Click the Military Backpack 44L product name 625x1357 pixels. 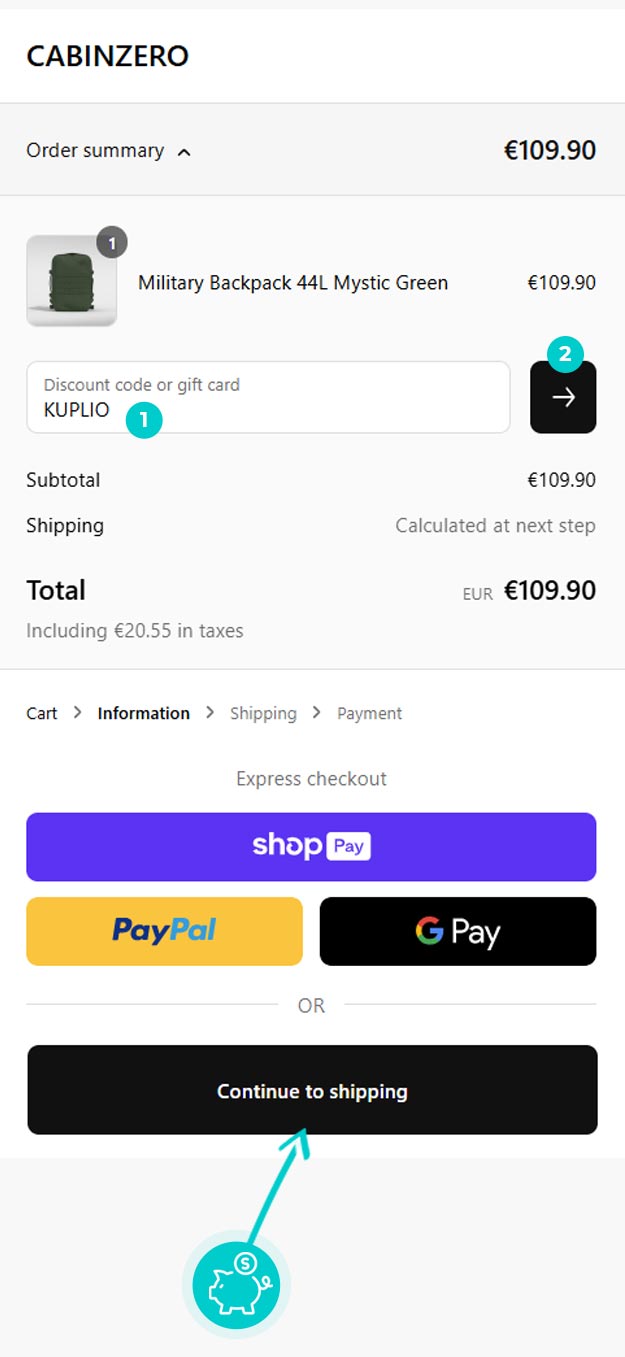tap(293, 283)
